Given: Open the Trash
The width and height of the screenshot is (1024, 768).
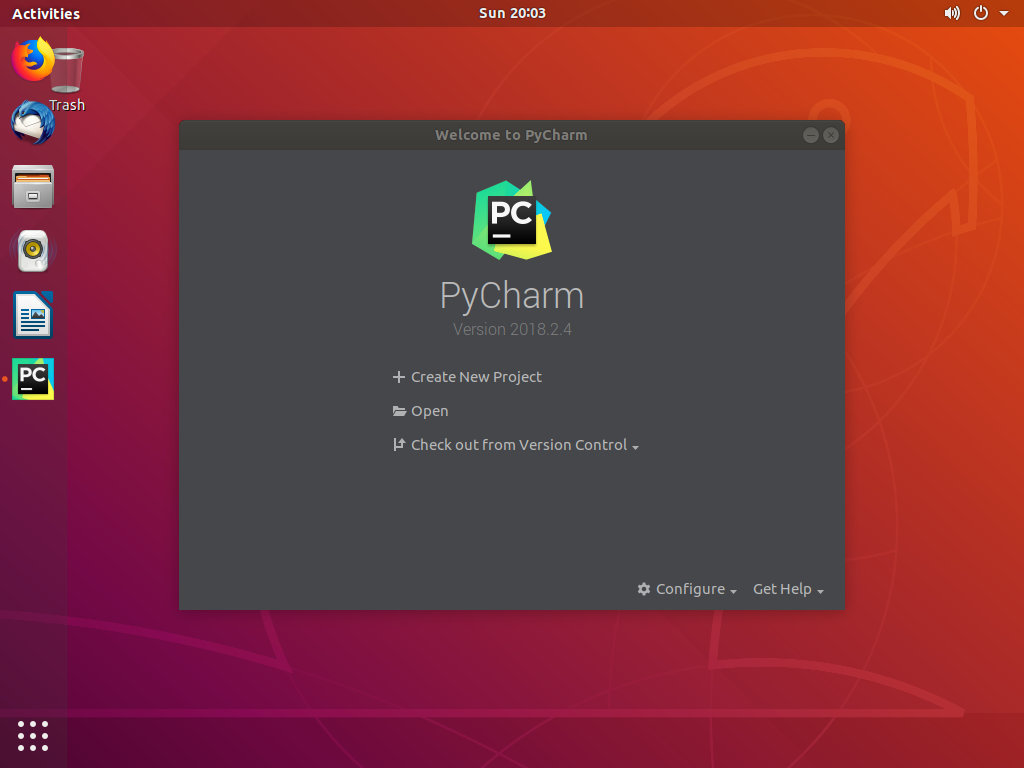Looking at the screenshot, I should (x=68, y=70).
